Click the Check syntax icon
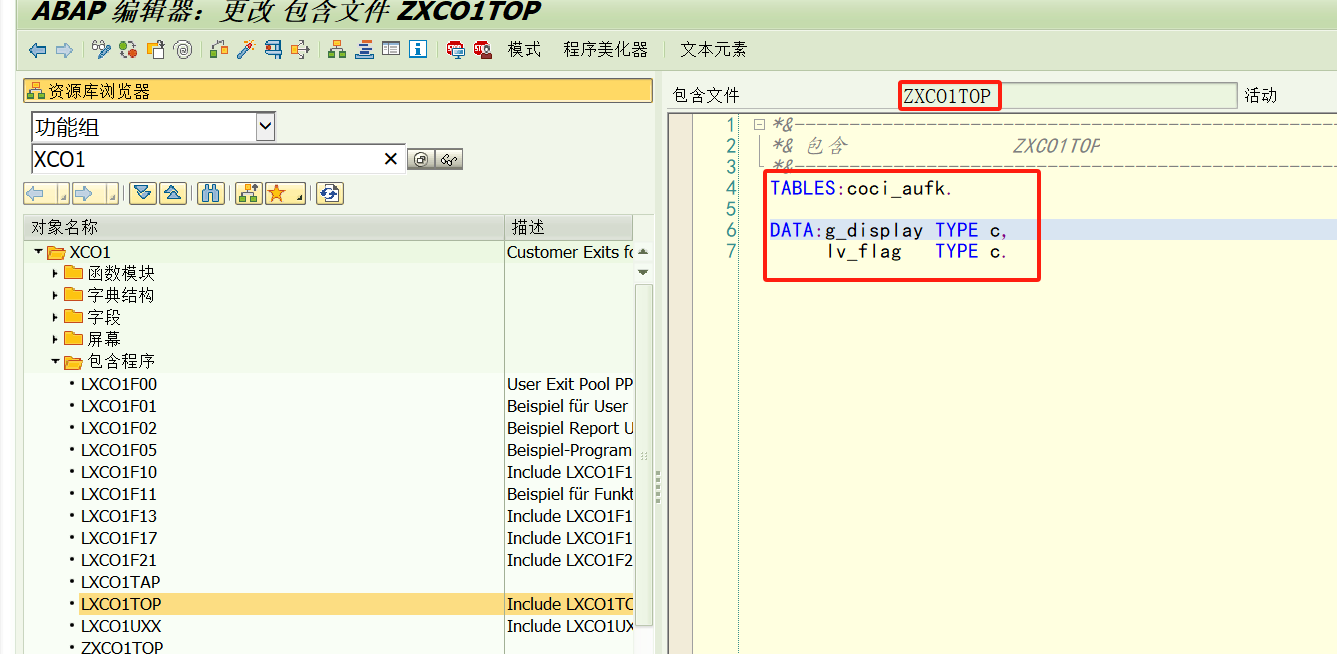1337x654 pixels. point(219,49)
